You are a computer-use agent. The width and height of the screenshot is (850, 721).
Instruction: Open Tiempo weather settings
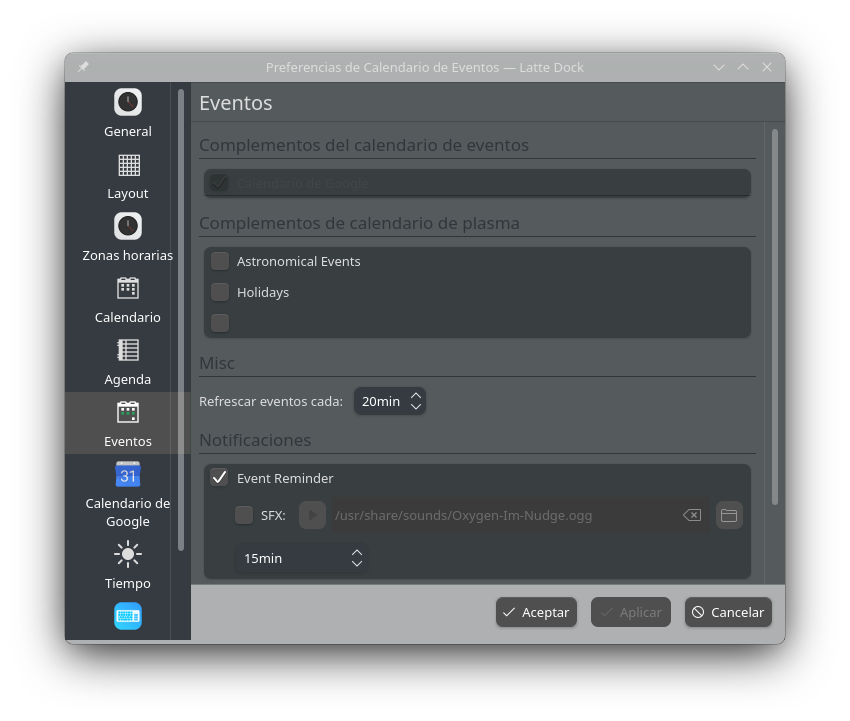tap(127, 565)
